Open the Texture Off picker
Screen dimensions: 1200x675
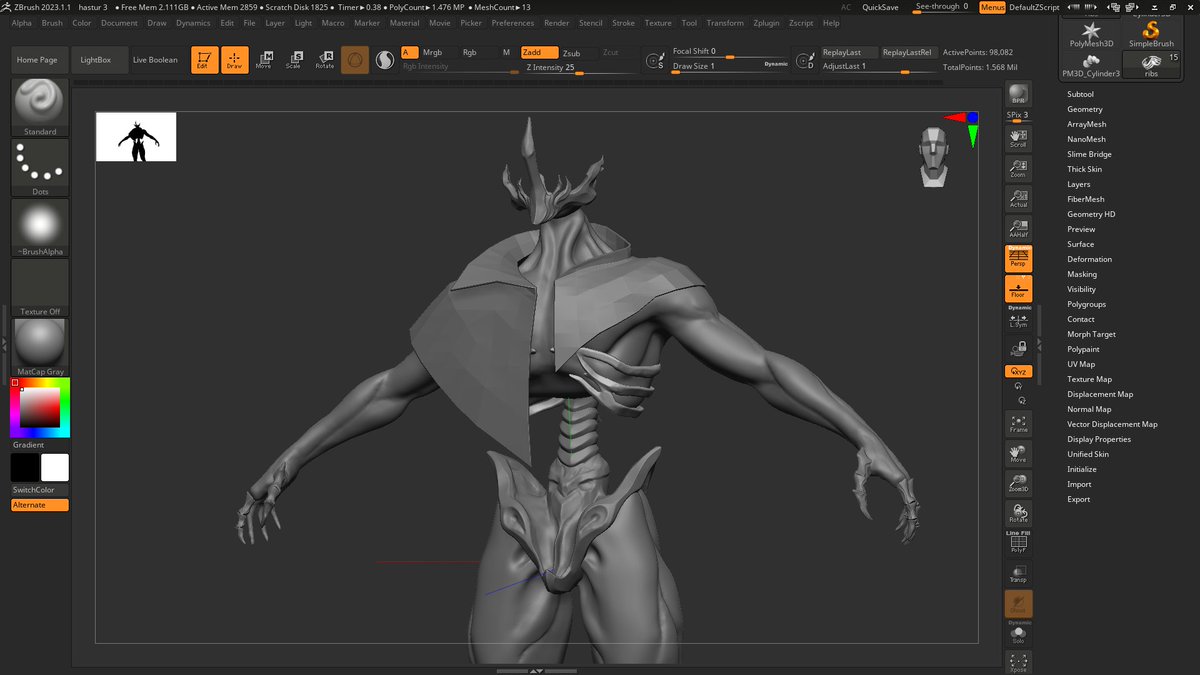pos(40,287)
